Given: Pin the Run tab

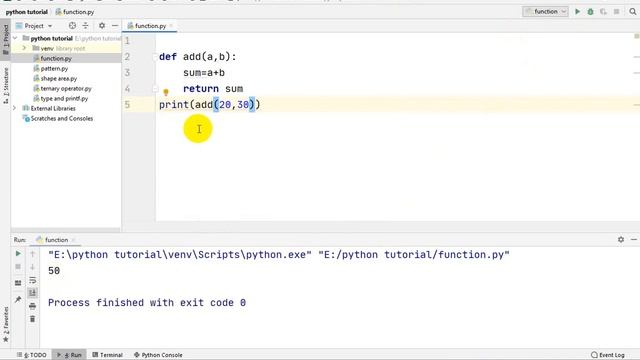Looking at the screenshot, I should point(18,300).
